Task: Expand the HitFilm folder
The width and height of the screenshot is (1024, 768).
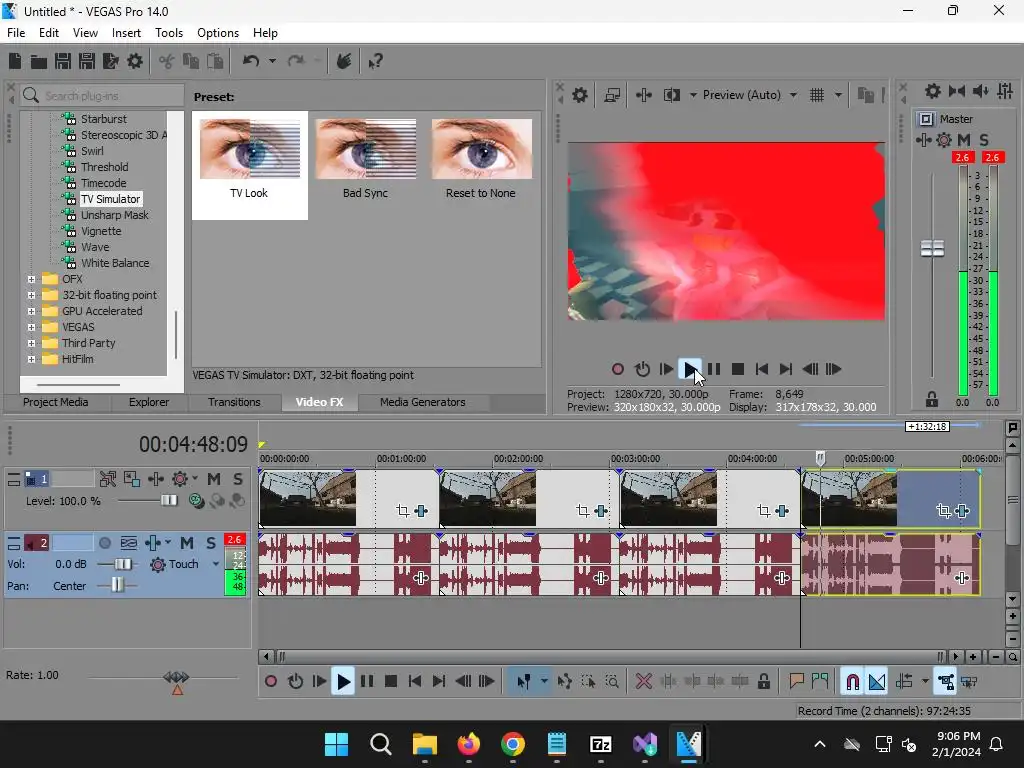Action: click(x=31, y=359)
